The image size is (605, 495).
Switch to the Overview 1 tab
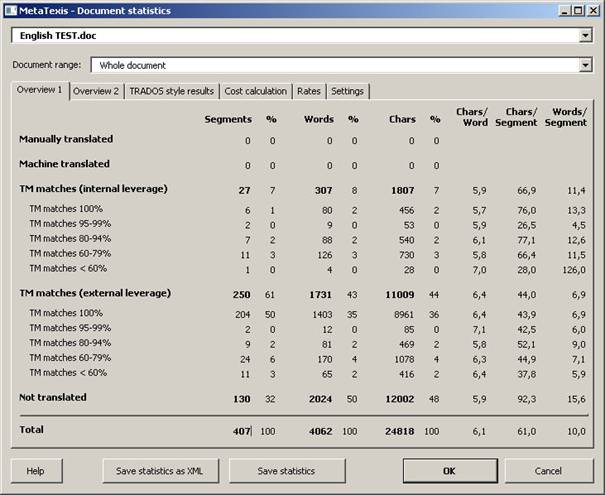(40, 90)
